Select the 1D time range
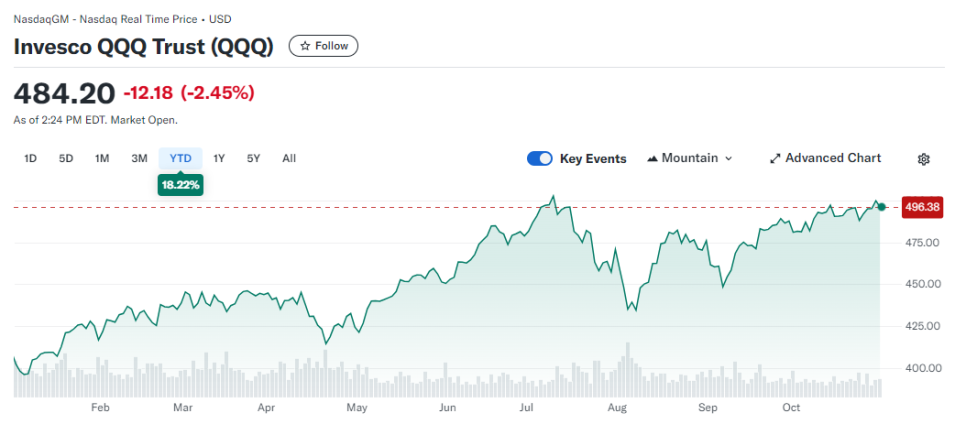 [30, 158]
